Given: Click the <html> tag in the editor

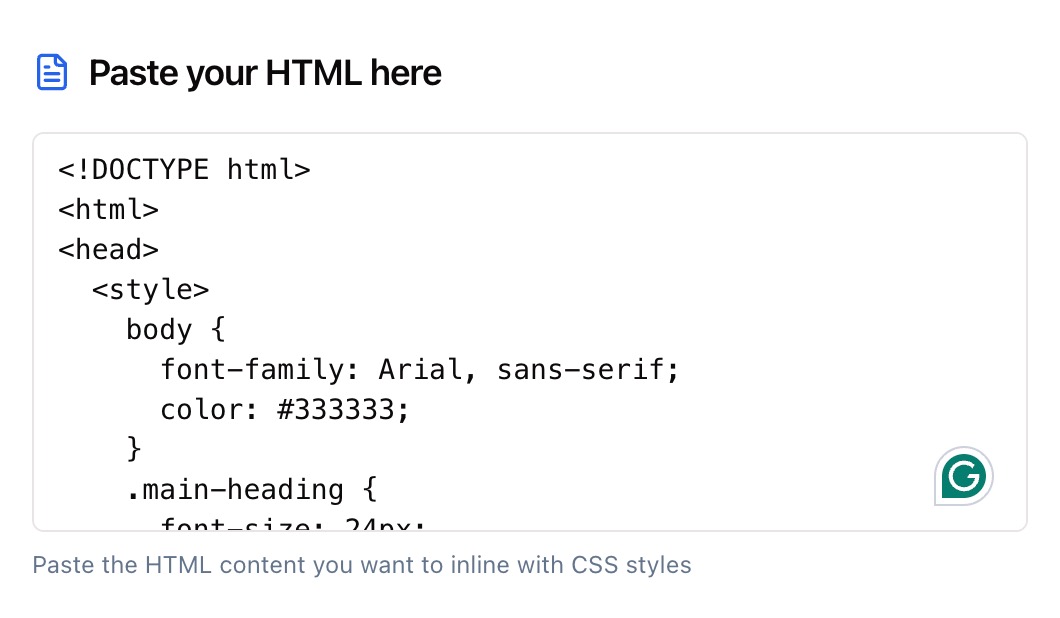Looking at the screenshot, I should [x=108, y=210].
